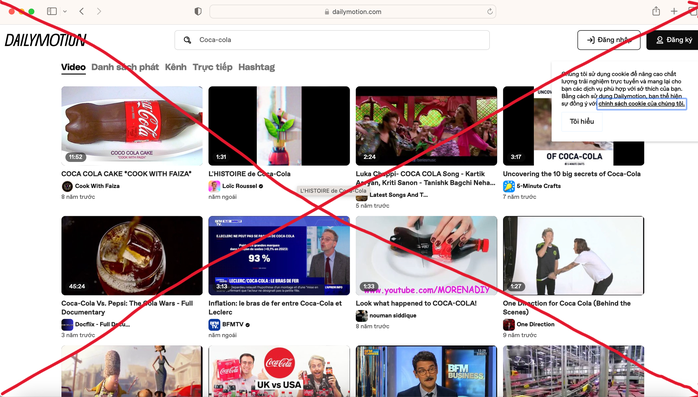698x397 pixels.
Task: Focus the Coca-cola search field
Action: [332, 40]
